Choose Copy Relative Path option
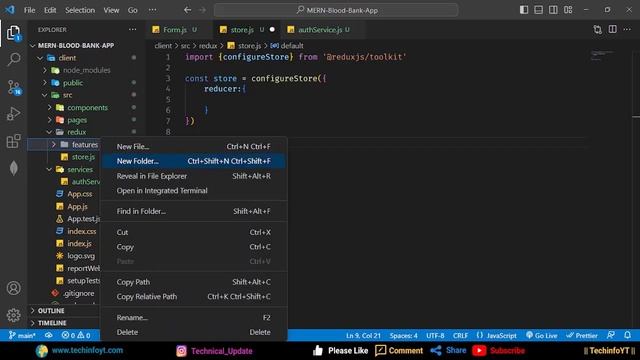The image size is (640, 360). [193, 297]
